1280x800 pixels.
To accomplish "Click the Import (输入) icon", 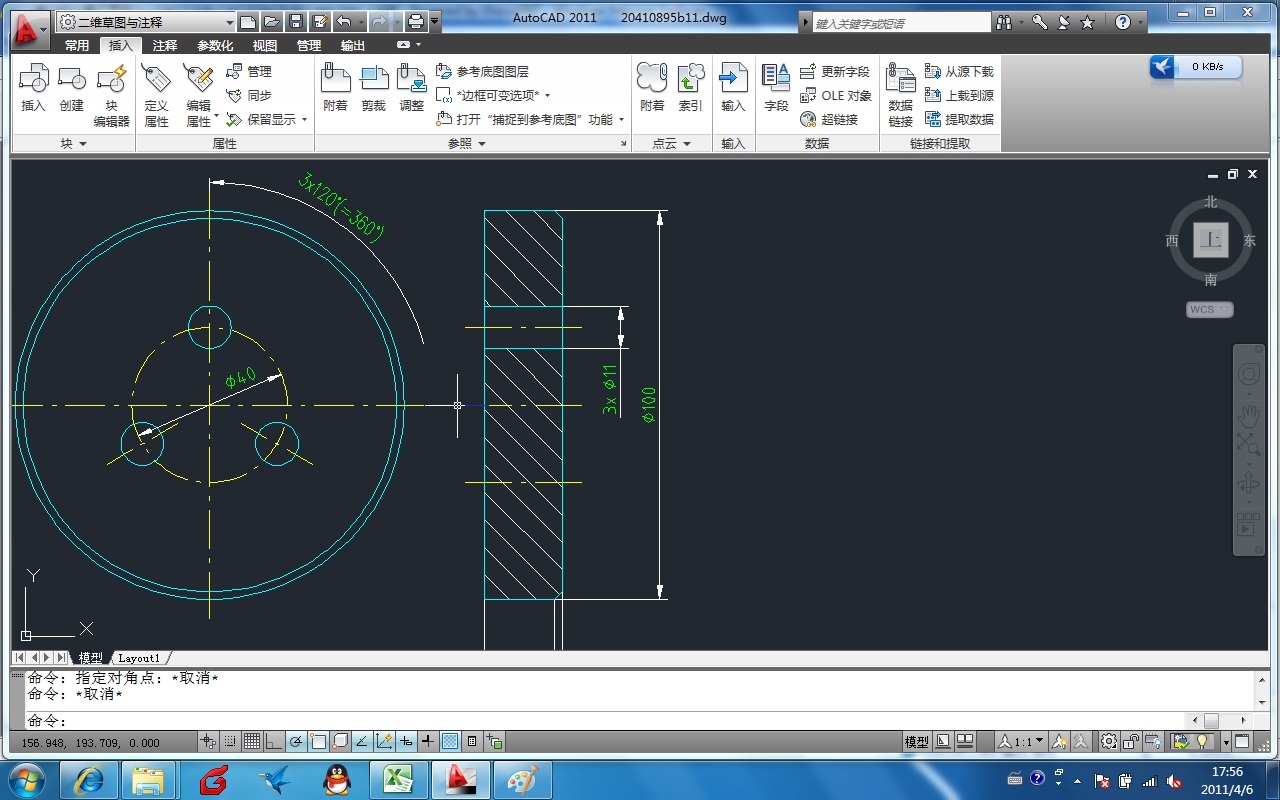I will (x=733, y=78).
